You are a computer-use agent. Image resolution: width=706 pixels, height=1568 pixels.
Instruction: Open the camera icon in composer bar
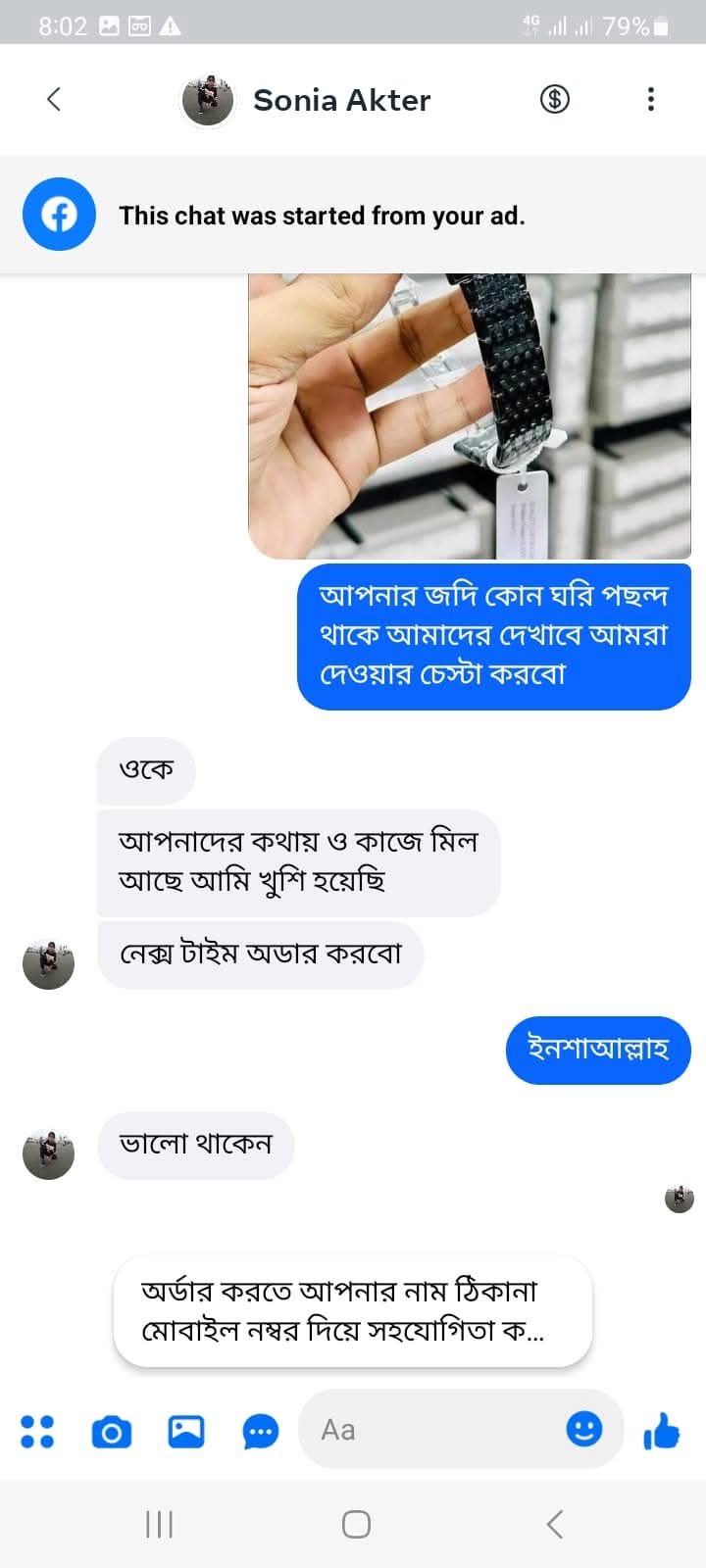[112, 1432]
